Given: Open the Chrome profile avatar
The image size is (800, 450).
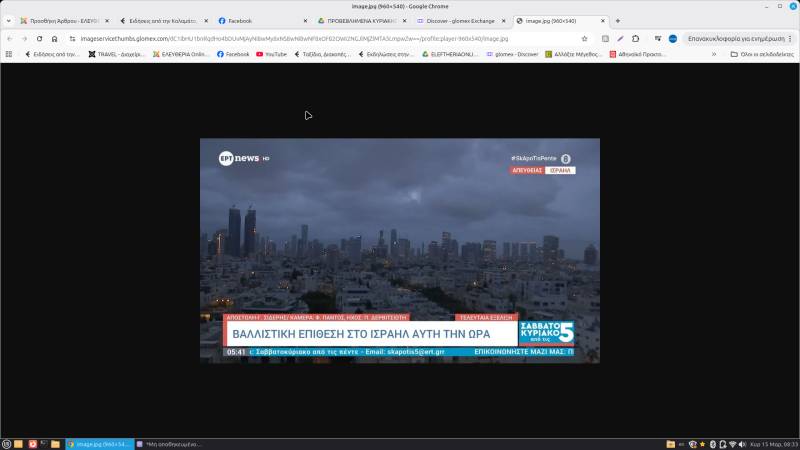Looking at the screenshot, I should tap(673, 38).
